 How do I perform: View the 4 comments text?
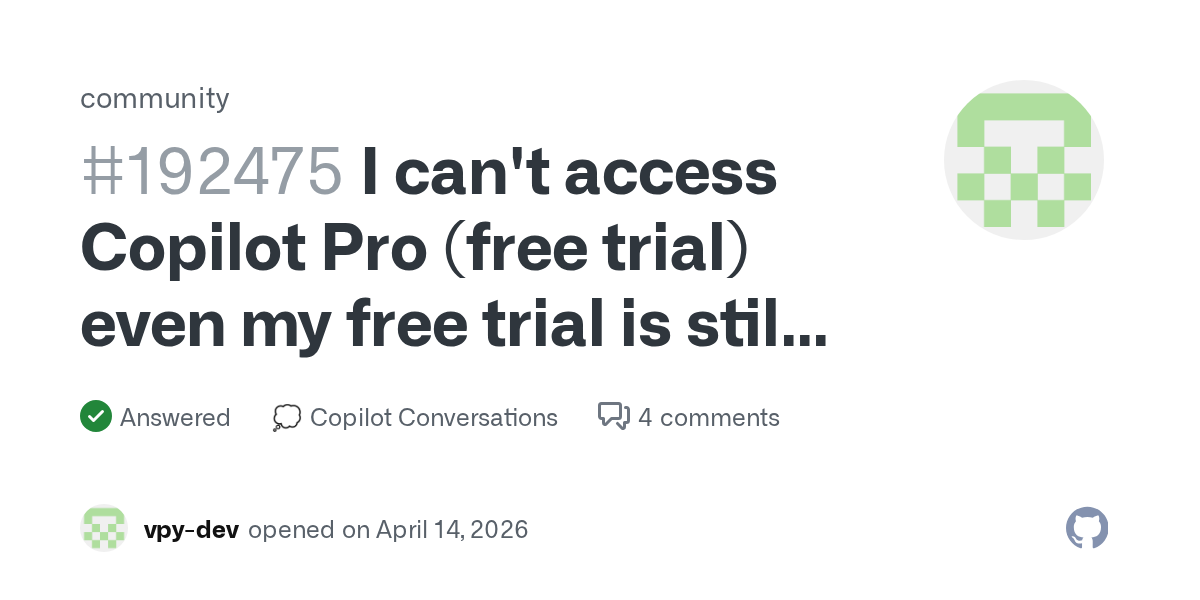[x=708, y=417]
